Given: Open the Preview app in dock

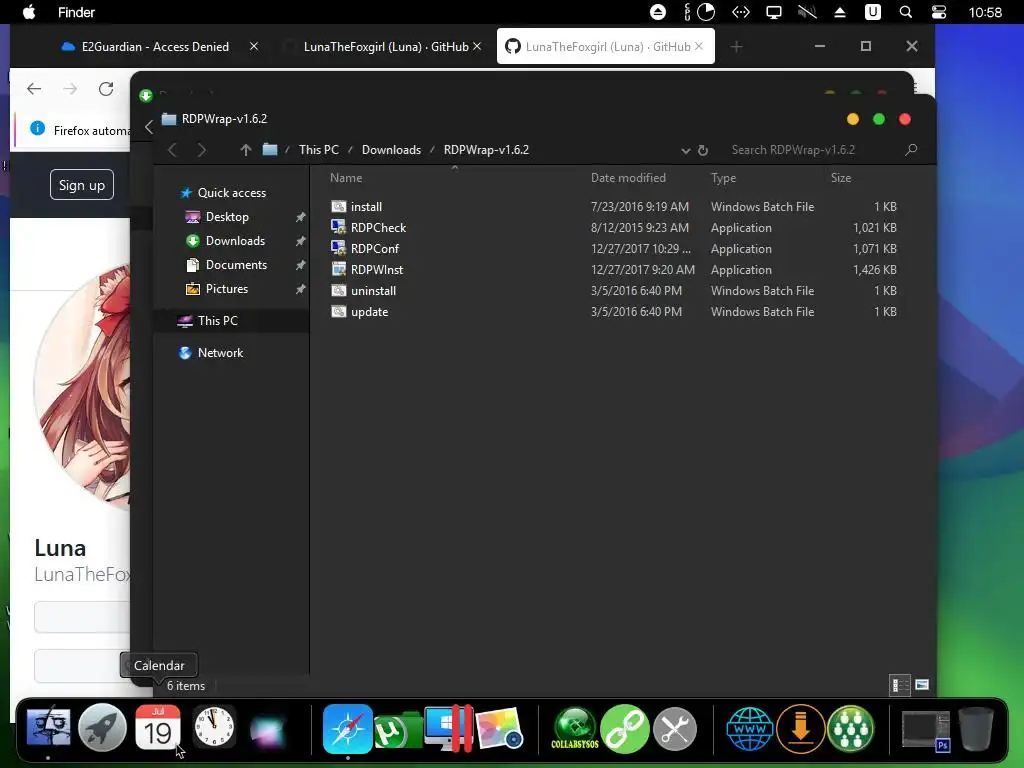Looking at the screenshot, I should [x=499, y=728].
